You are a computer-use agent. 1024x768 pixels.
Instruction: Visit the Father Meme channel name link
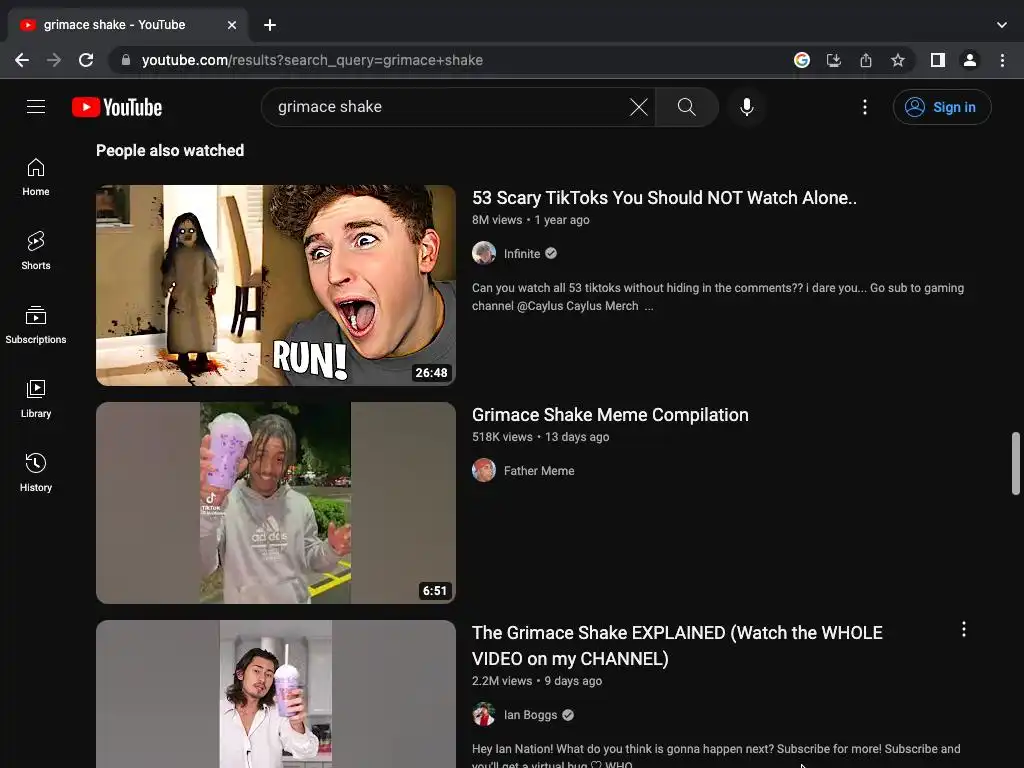(539, 471)
